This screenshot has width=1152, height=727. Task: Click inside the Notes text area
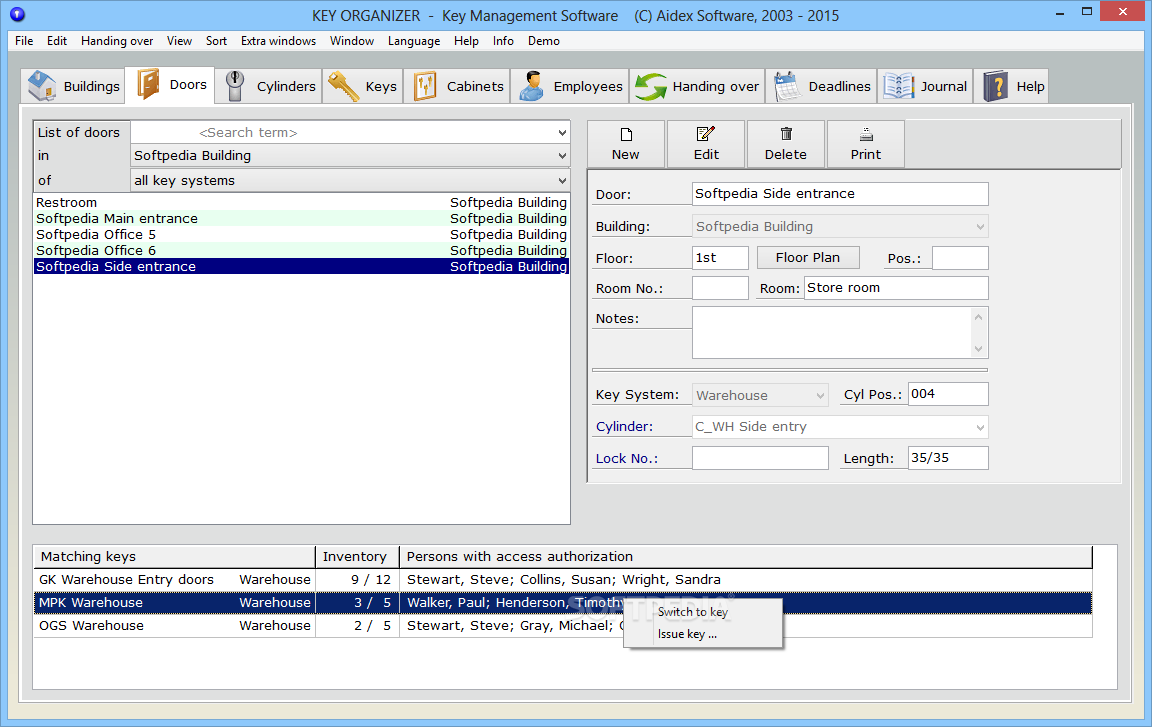[831, 333]
